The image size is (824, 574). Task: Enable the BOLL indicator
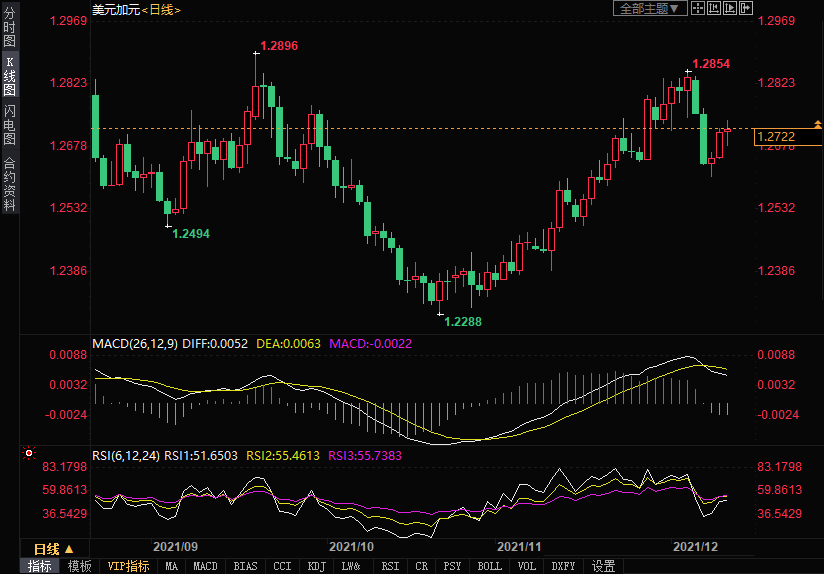(x=489, y=566)
